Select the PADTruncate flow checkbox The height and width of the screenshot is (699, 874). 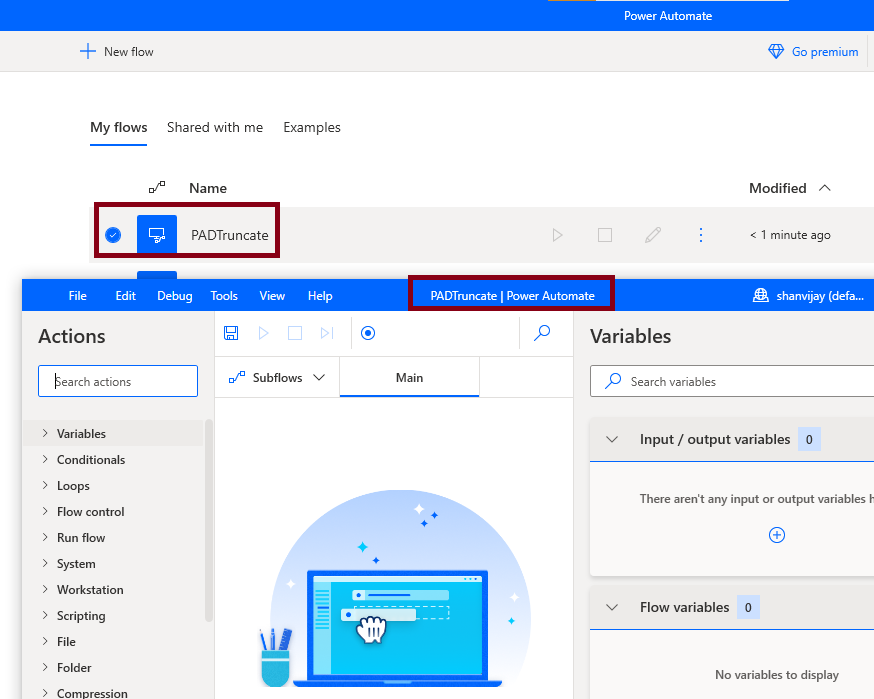click(113, 234)
